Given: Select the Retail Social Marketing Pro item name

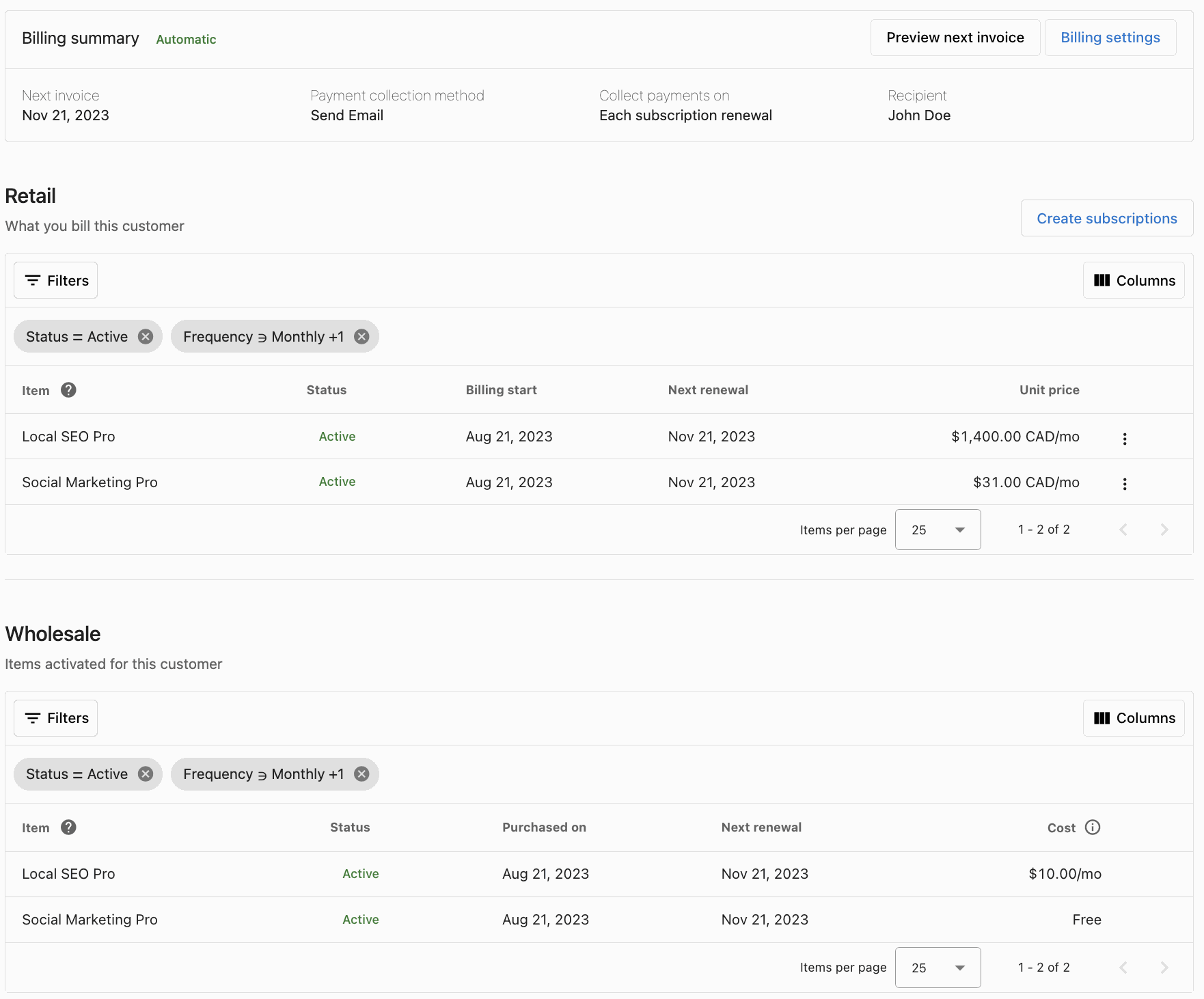Looking at the screenshot, I should point(90,482).
